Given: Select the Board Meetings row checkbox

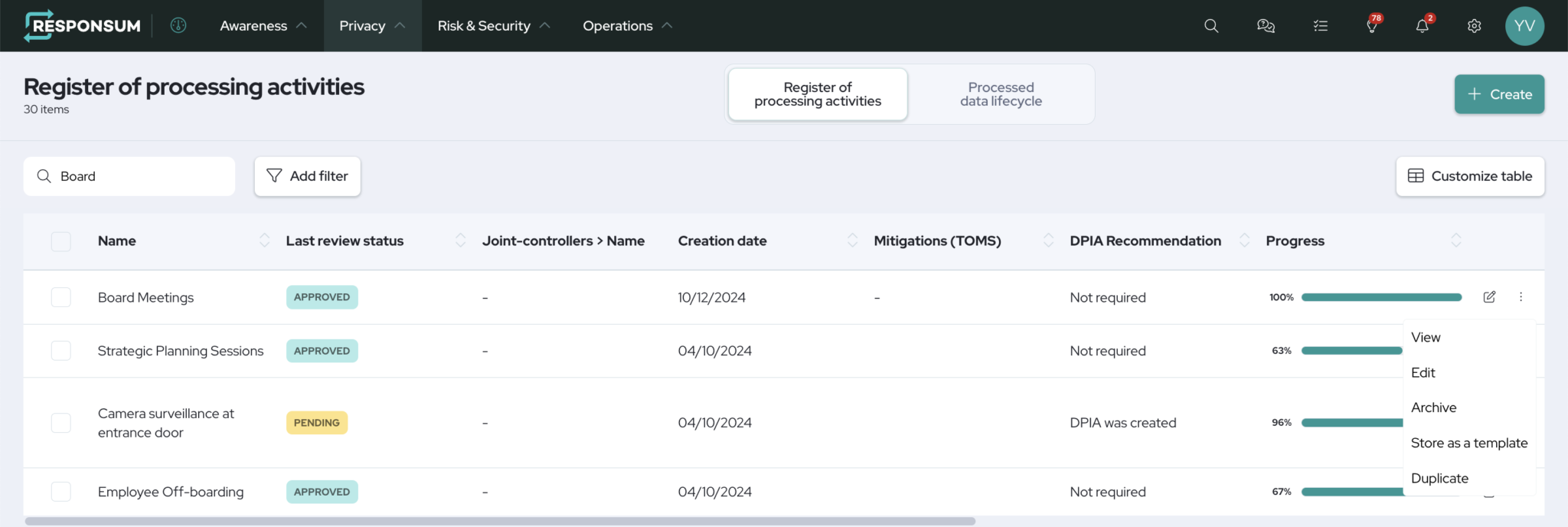Looking at the screenshot, I should tap(61, 297).
